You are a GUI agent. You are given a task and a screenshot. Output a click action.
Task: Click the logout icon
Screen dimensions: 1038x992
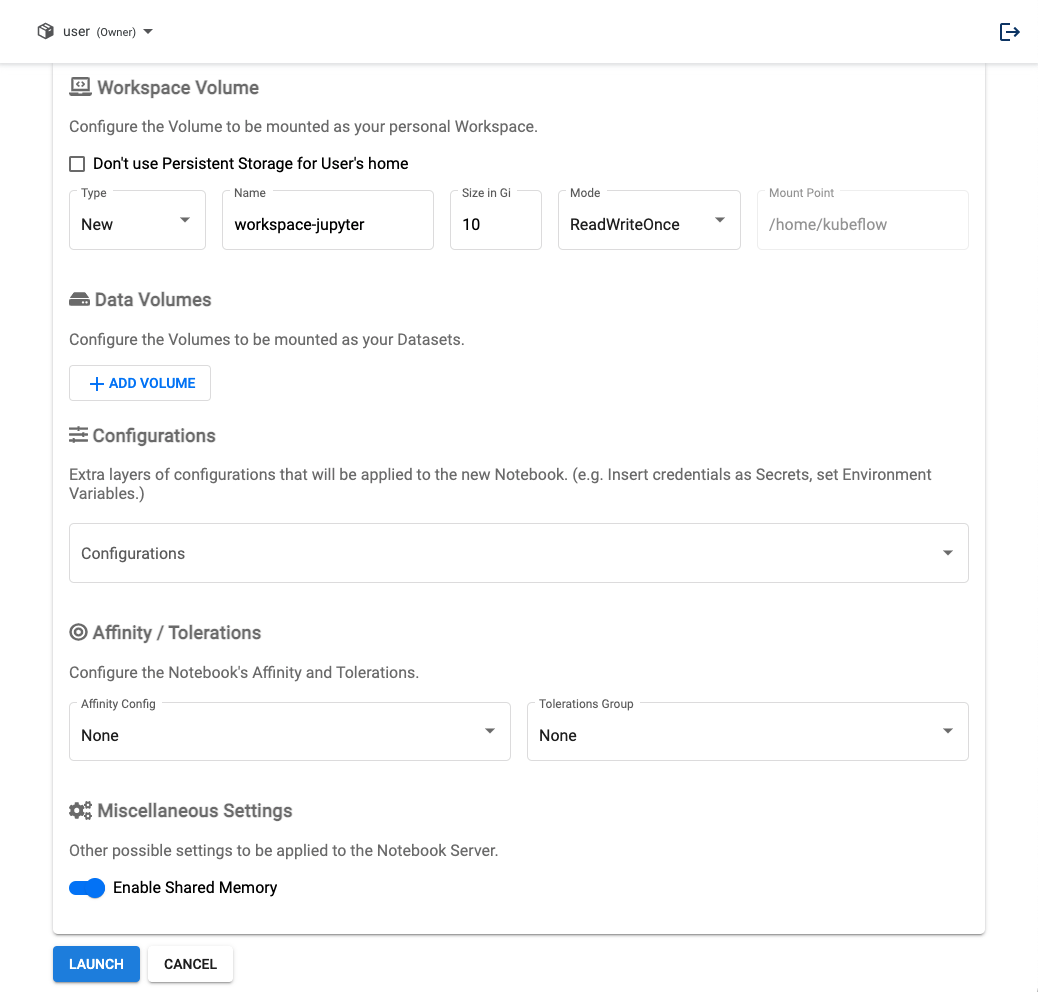(x=1009, y=32)
